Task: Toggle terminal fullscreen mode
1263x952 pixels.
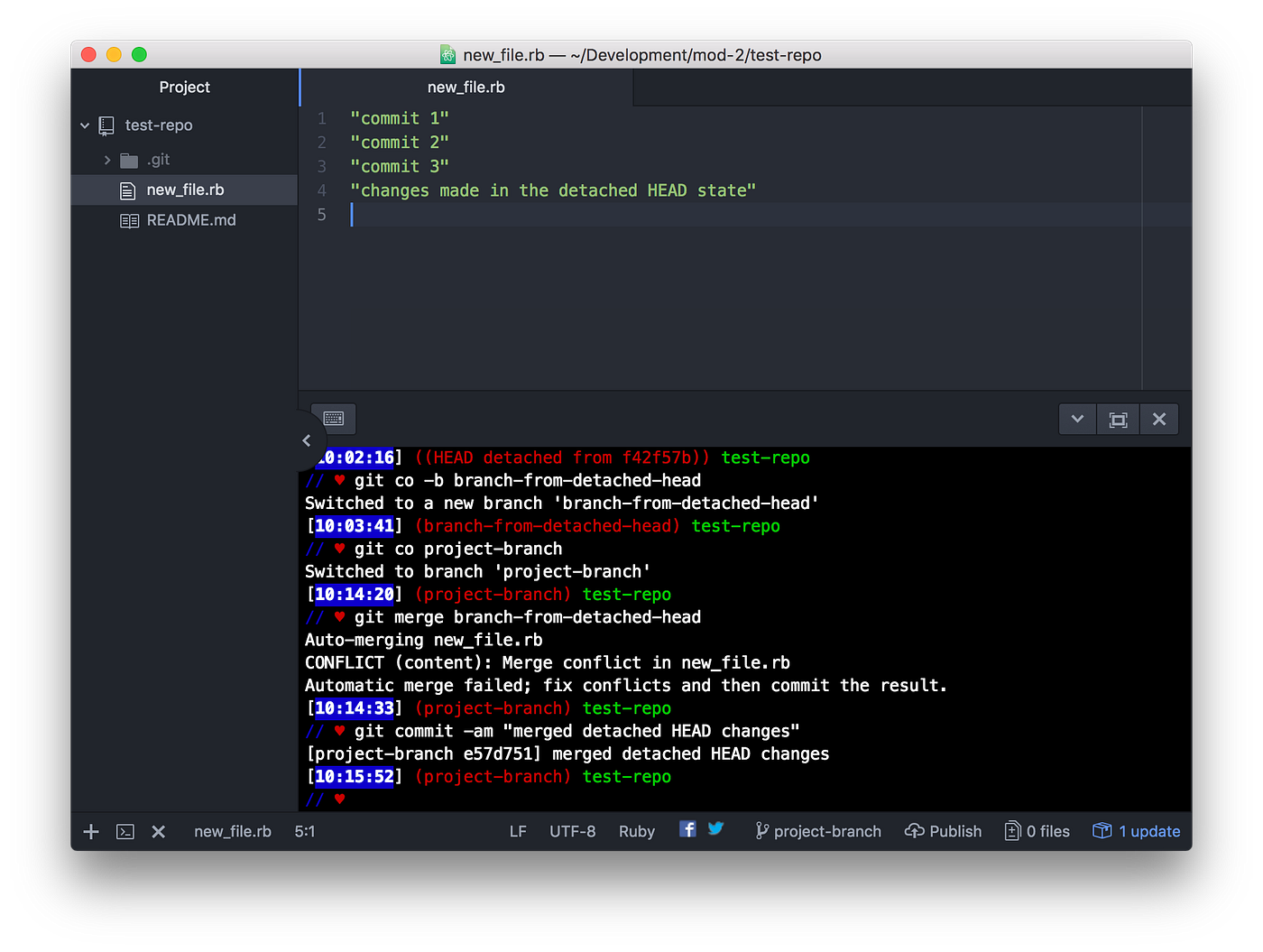Action: point(1118,419)
